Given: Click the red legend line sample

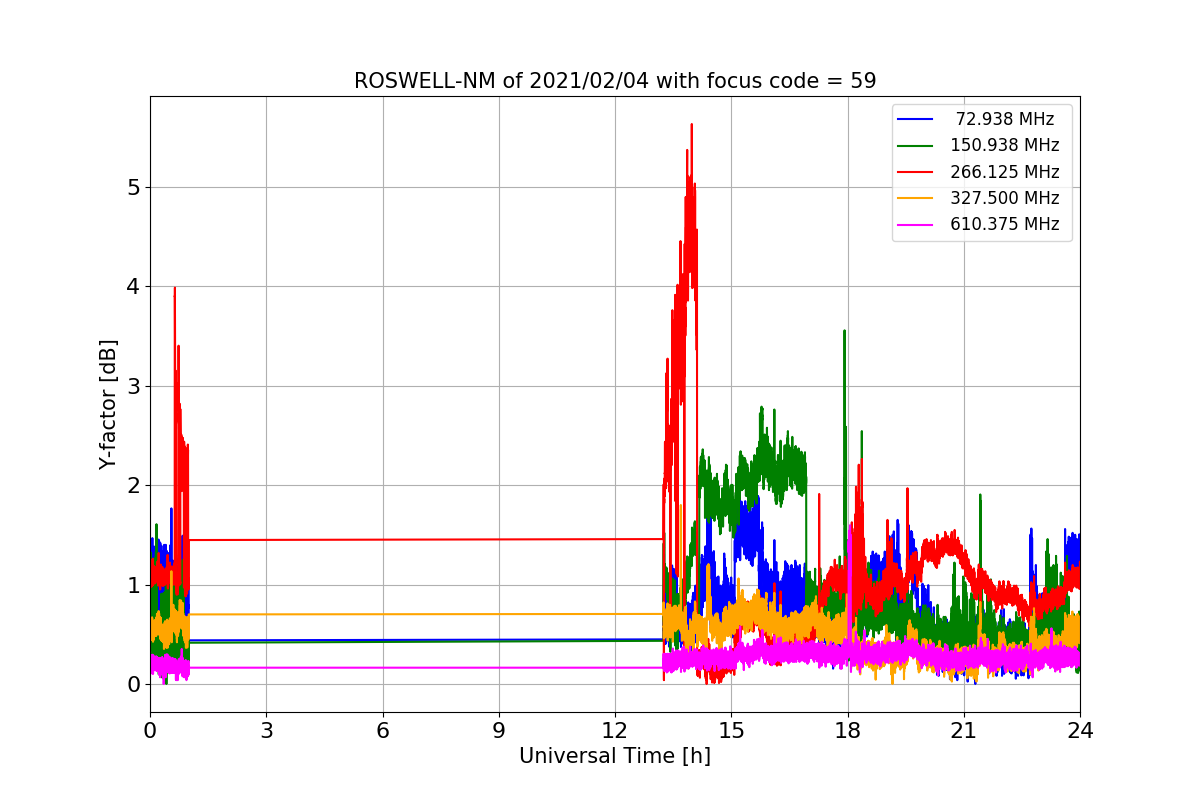Looking at the screenshot, I should tap(916, 172).
